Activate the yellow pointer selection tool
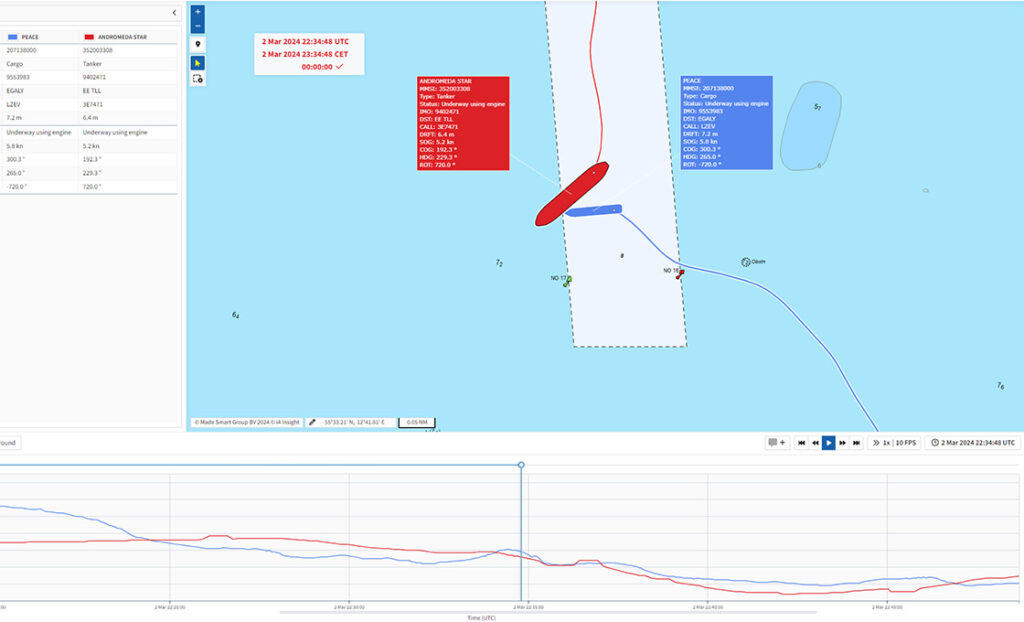Screen dimensions: 1024x622 pos(197,63)
